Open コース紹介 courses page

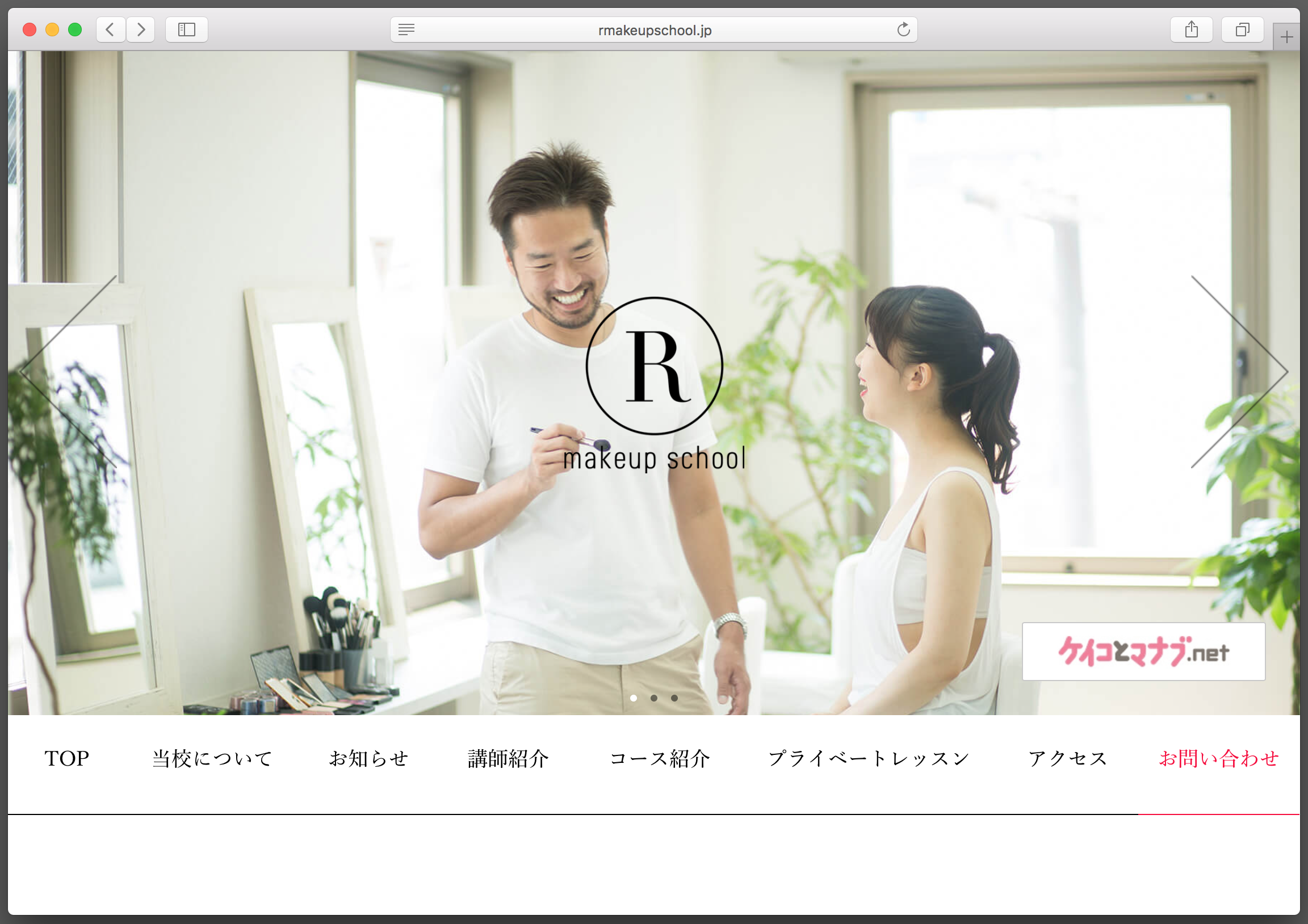pos(660,758)
